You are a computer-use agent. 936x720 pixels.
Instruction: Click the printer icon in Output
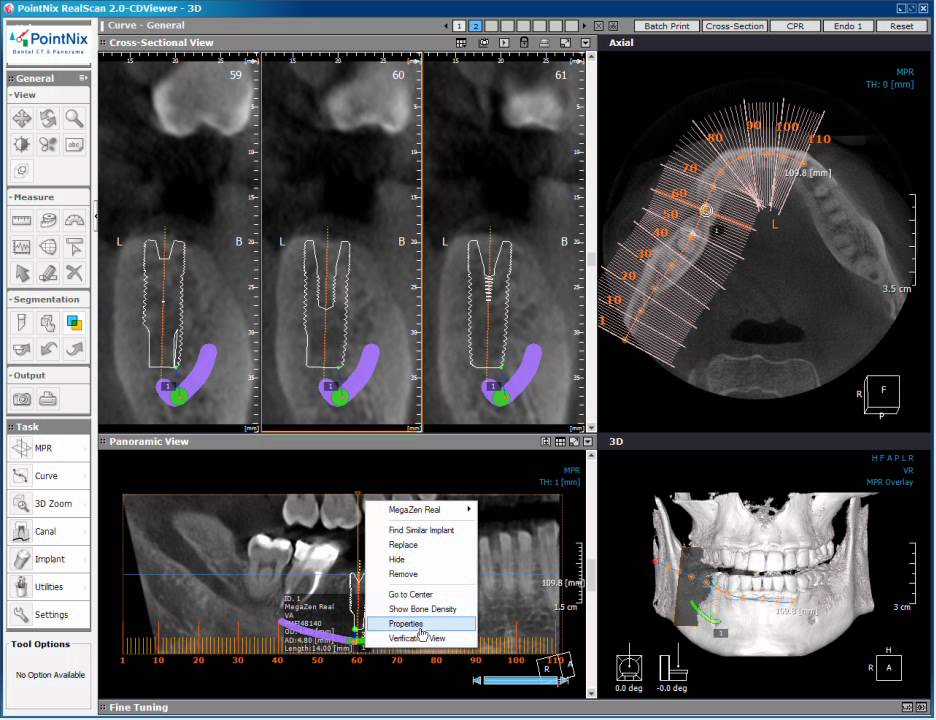click(48, 399)
